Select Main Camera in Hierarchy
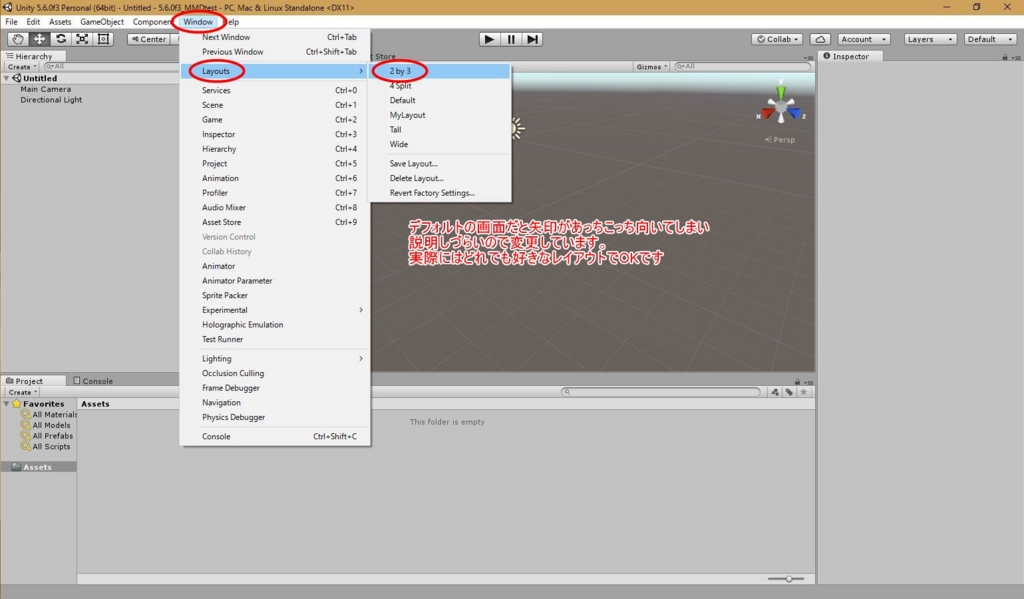1024x599 pixels. (x=46, y=89)
